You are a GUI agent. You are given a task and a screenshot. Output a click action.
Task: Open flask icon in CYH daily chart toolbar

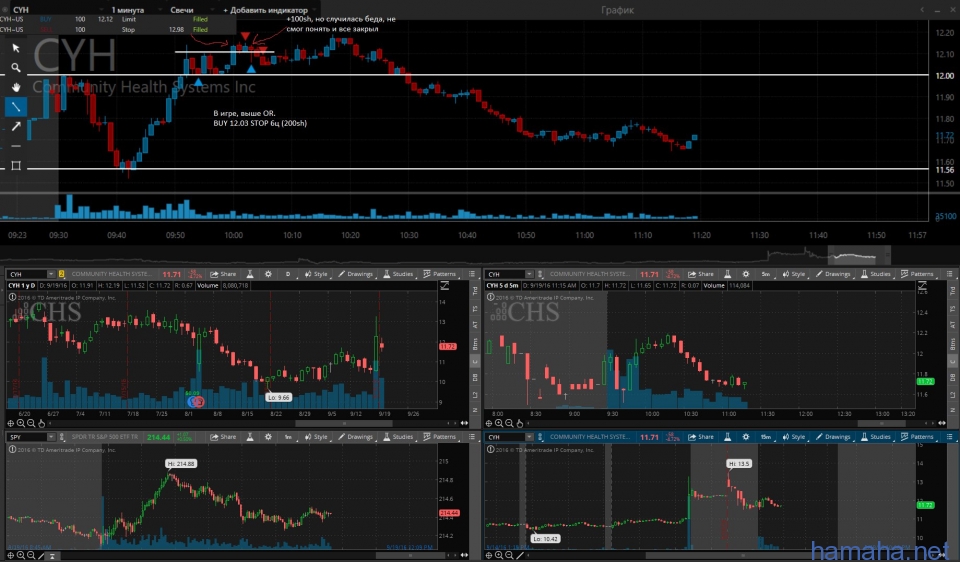coord(250,274)
